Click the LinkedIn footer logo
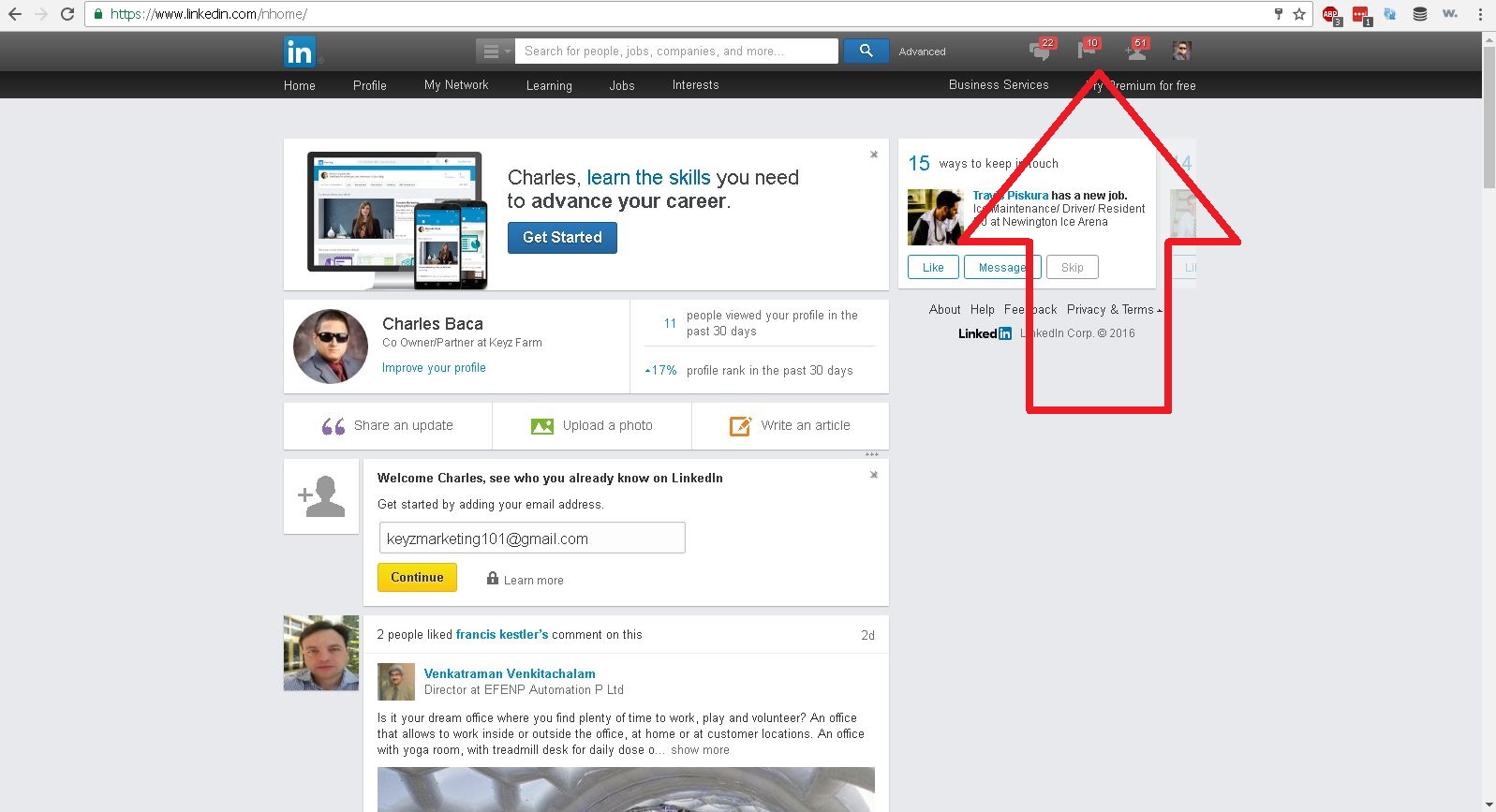This screenshot has width=1496, height=812. (x=985, y=333)
